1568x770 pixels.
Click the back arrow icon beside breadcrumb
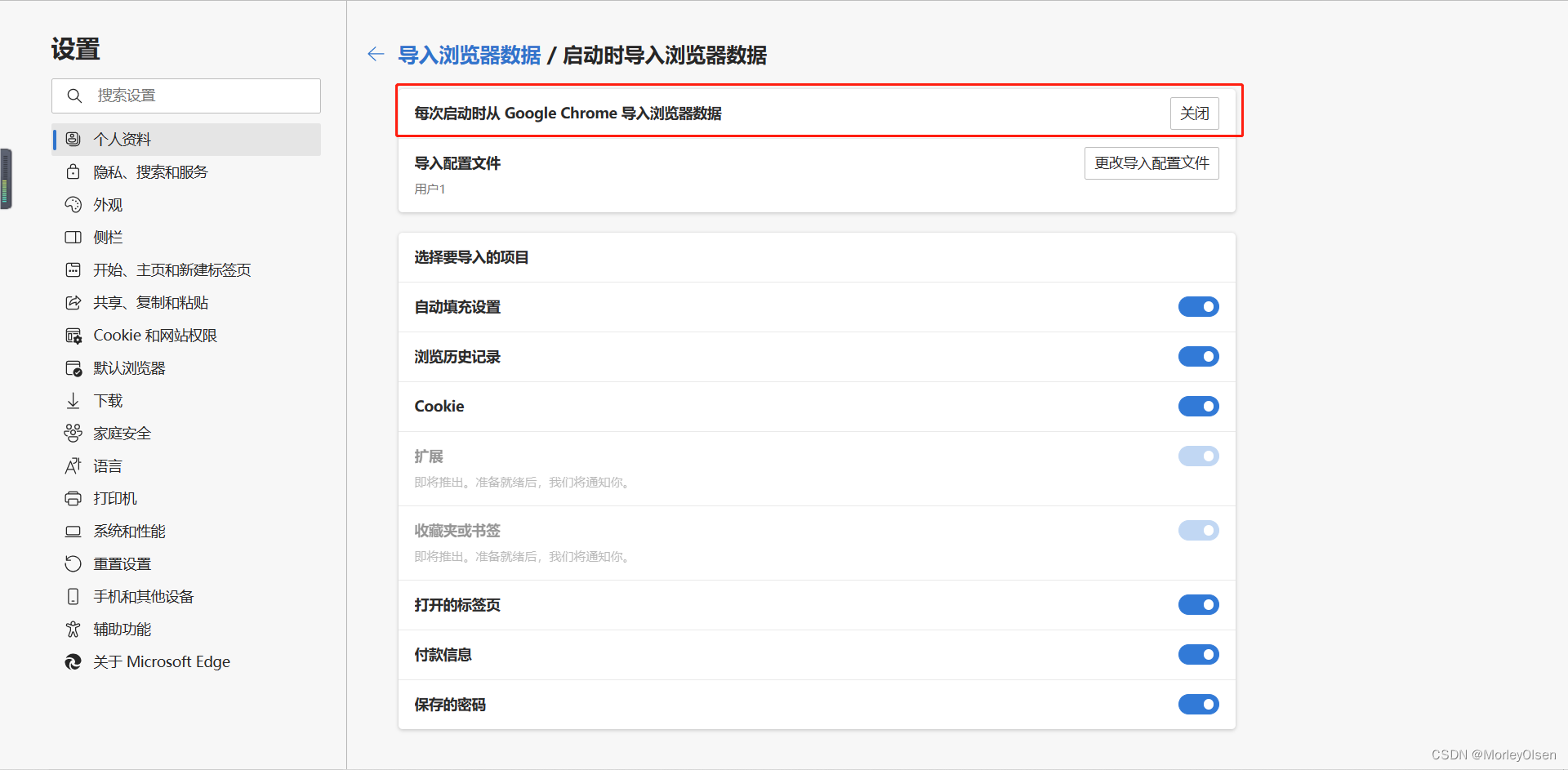pyautogui.click(x=376, y=55)
